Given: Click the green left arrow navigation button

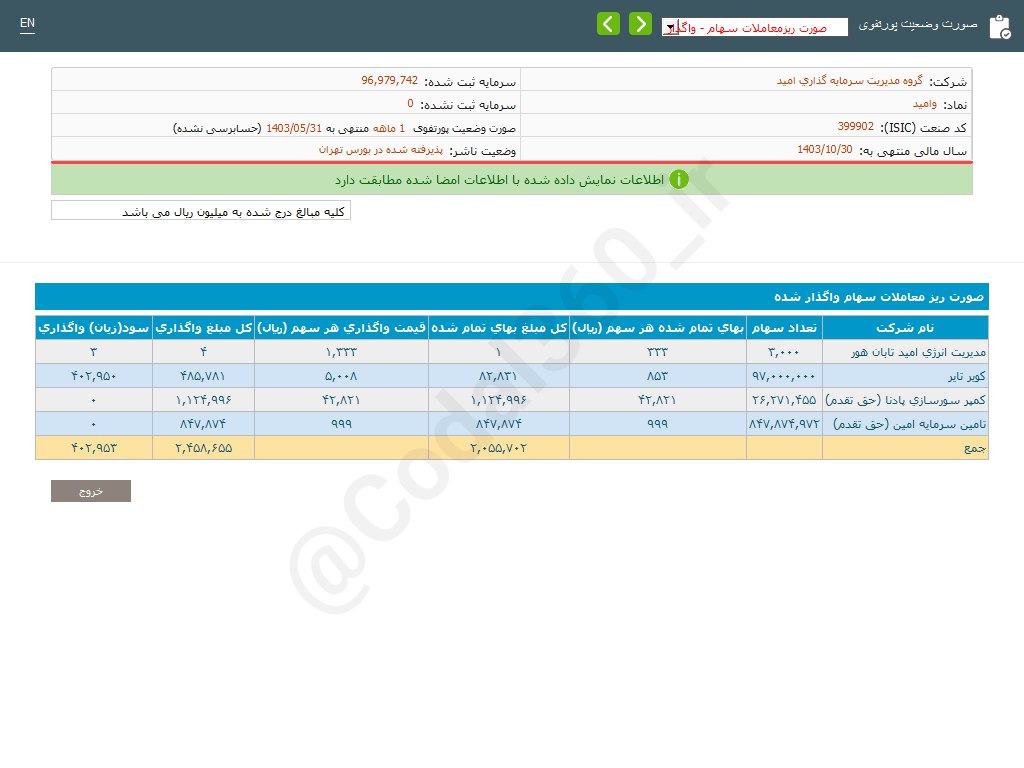Looking at the screenshot, I should 608,24.
